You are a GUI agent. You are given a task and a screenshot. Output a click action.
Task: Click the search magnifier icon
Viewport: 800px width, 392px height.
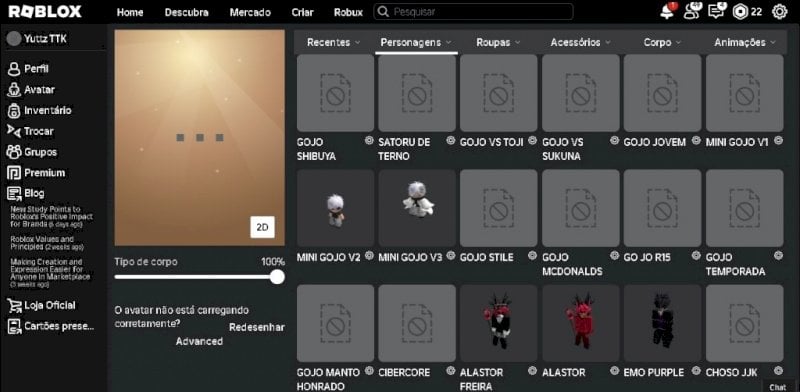click(x=383, y=12)
